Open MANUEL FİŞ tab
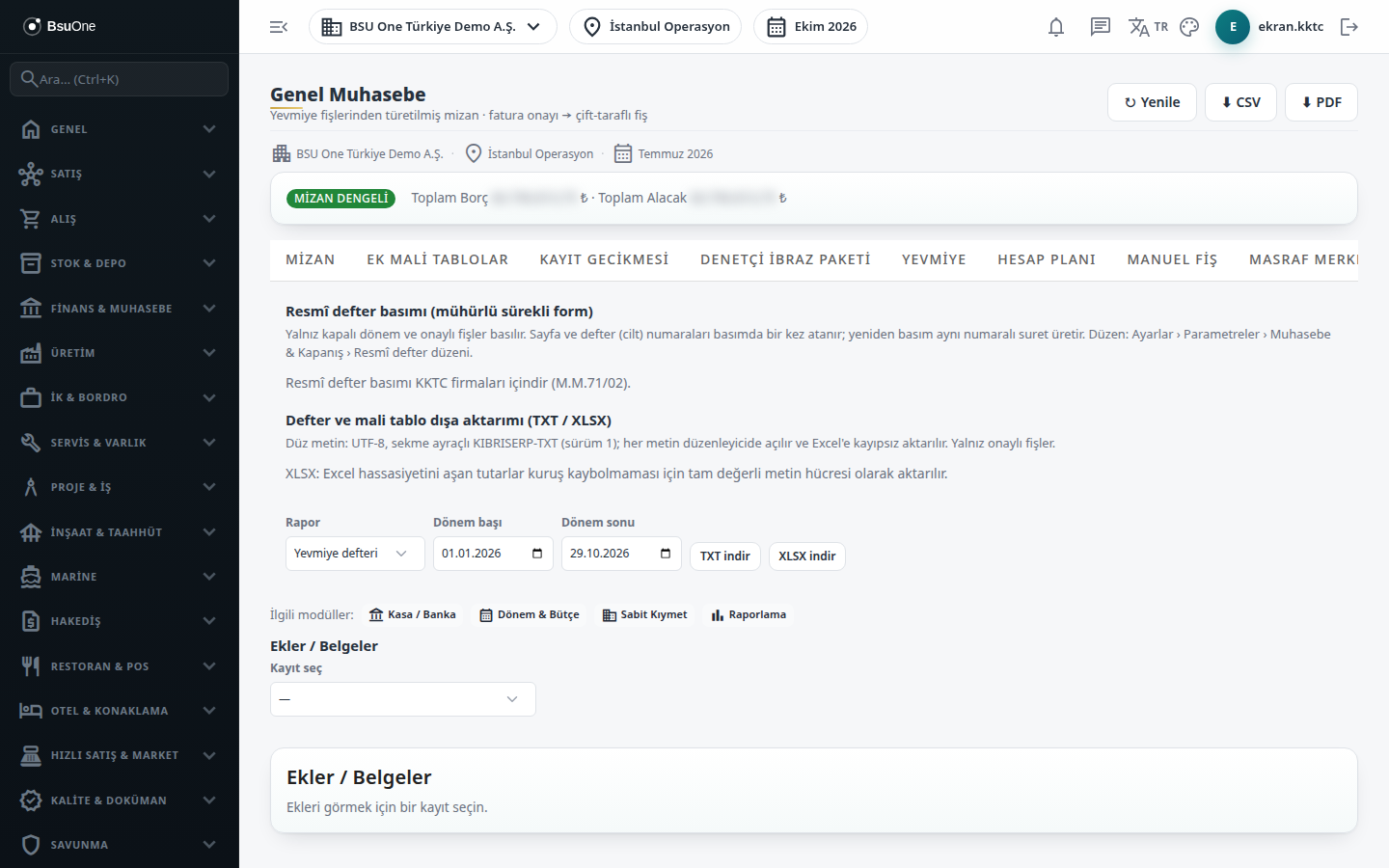This screenshot has height=868, width=1389. click(1172, 259)
